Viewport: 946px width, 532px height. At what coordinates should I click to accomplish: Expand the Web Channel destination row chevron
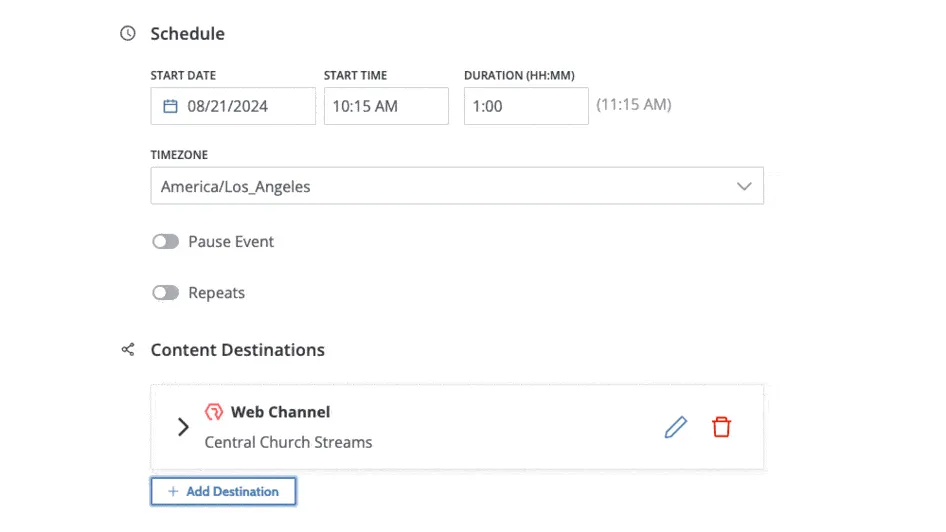183,427
